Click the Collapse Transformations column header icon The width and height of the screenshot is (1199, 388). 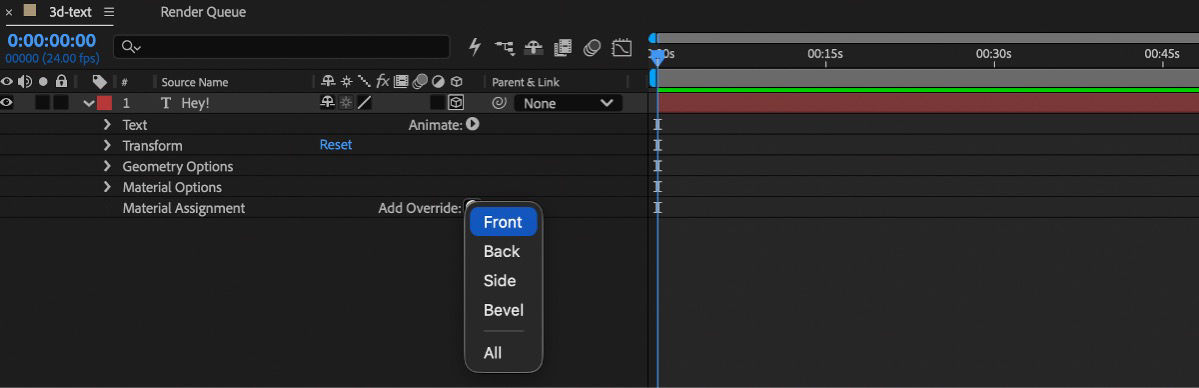[346, 81]
